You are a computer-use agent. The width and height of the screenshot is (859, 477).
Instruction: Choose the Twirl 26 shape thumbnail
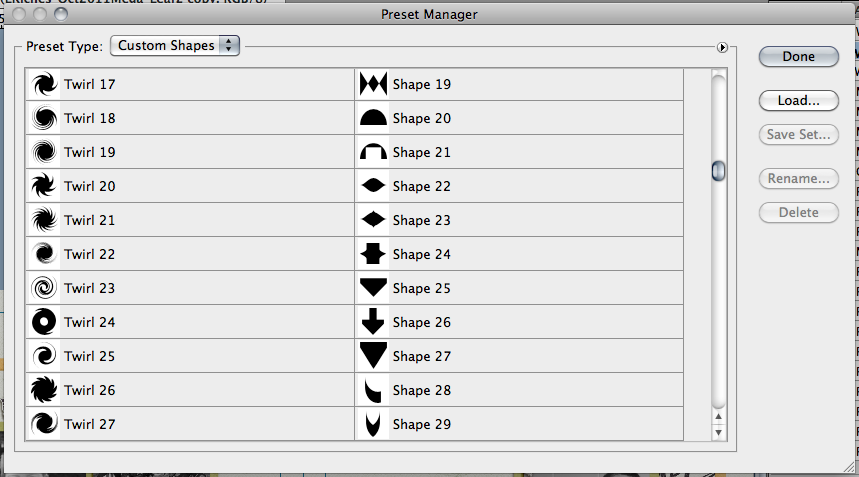(x=44, y=390)
